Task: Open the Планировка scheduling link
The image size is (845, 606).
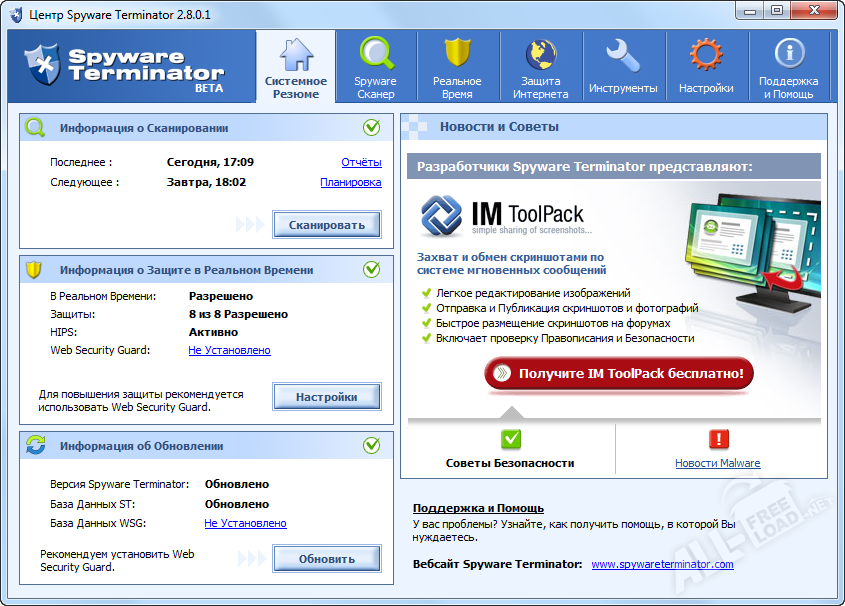Action: [350, 182]
